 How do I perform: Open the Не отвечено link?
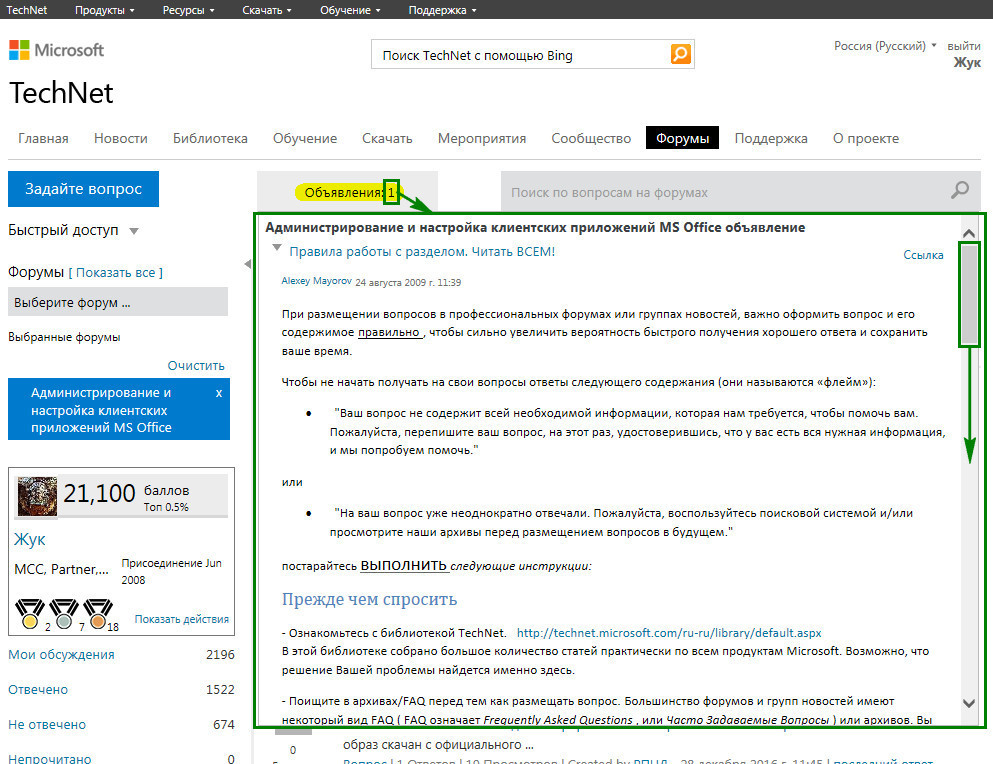[47, 724]
